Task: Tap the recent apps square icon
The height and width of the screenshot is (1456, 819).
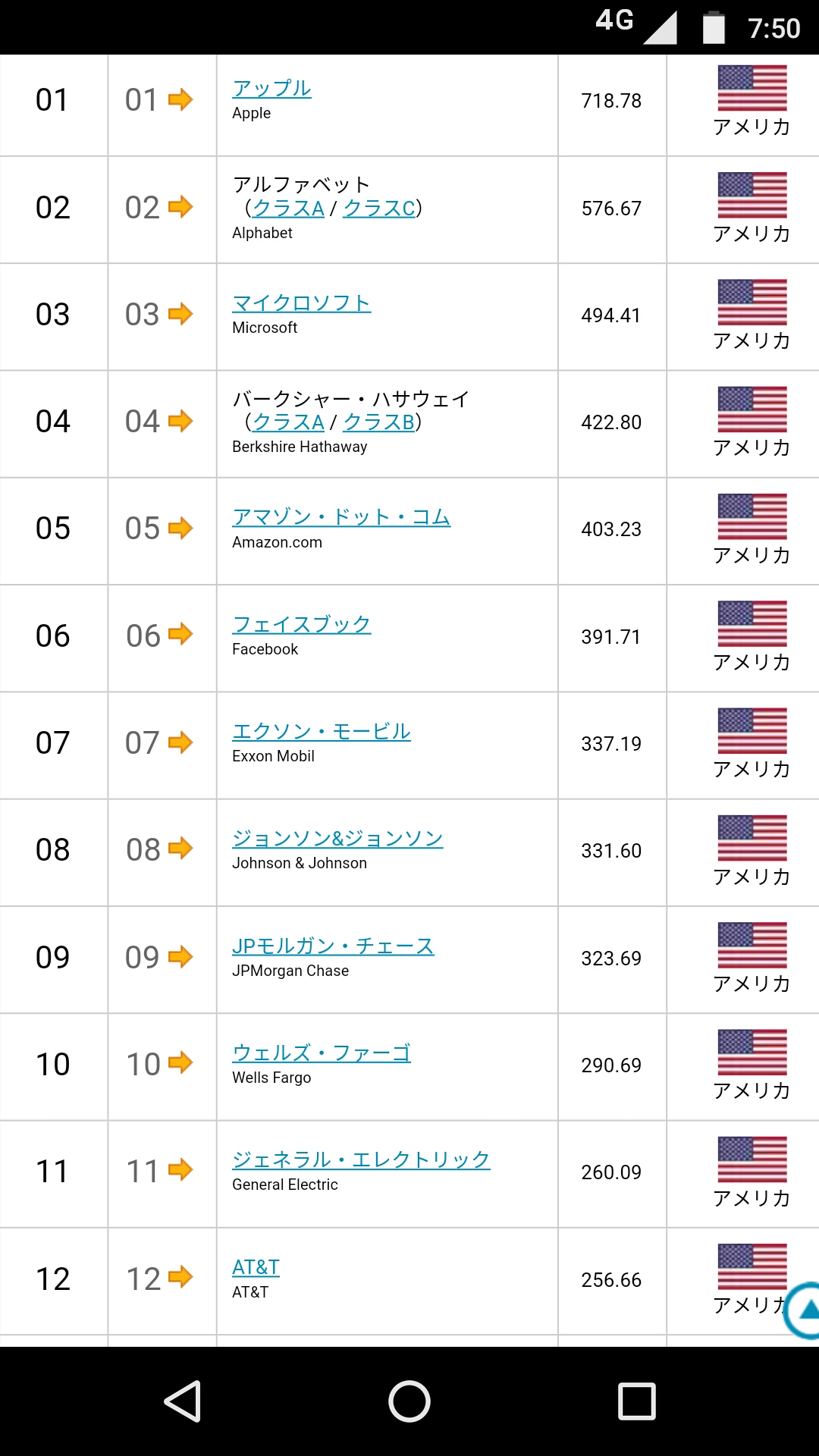Action: click(x=637, y=1401)
